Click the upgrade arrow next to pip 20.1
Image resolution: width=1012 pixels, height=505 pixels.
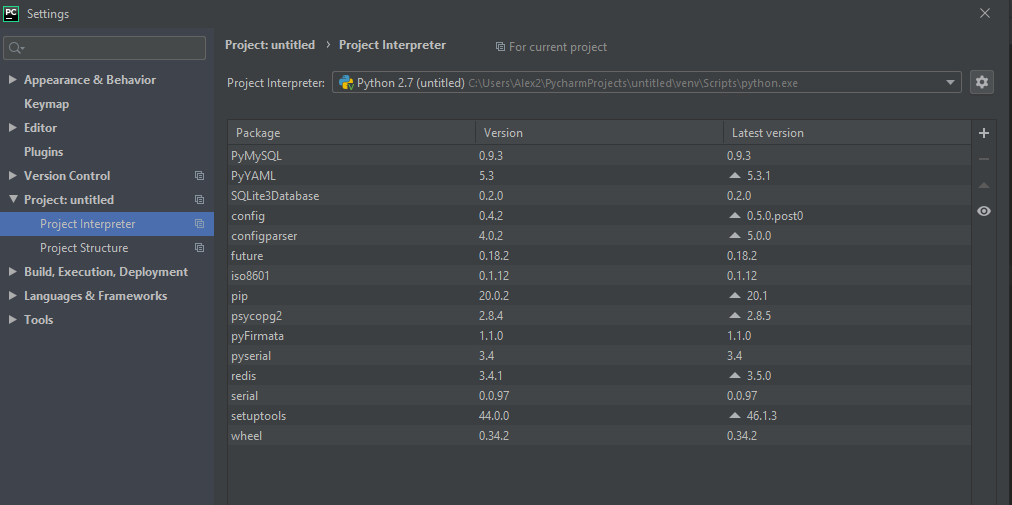734,296
